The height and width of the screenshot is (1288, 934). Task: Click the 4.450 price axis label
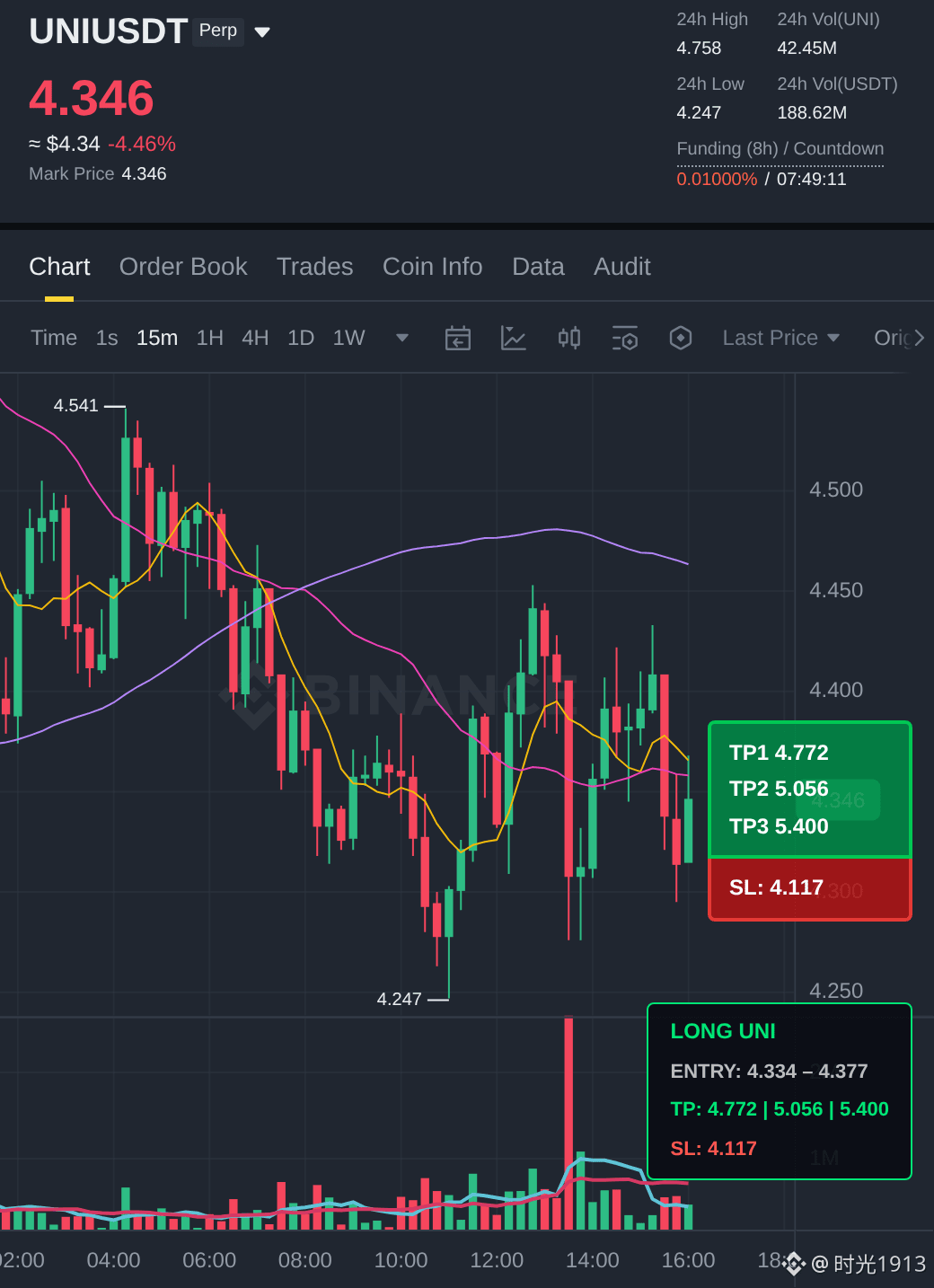coord(836,590)
